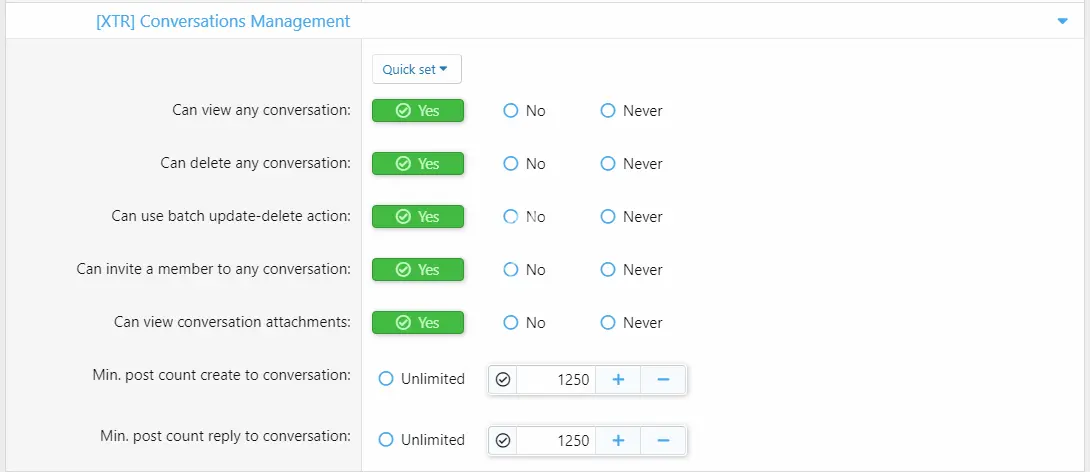Click the [XTR] Conversations Management header

(223, 21)
